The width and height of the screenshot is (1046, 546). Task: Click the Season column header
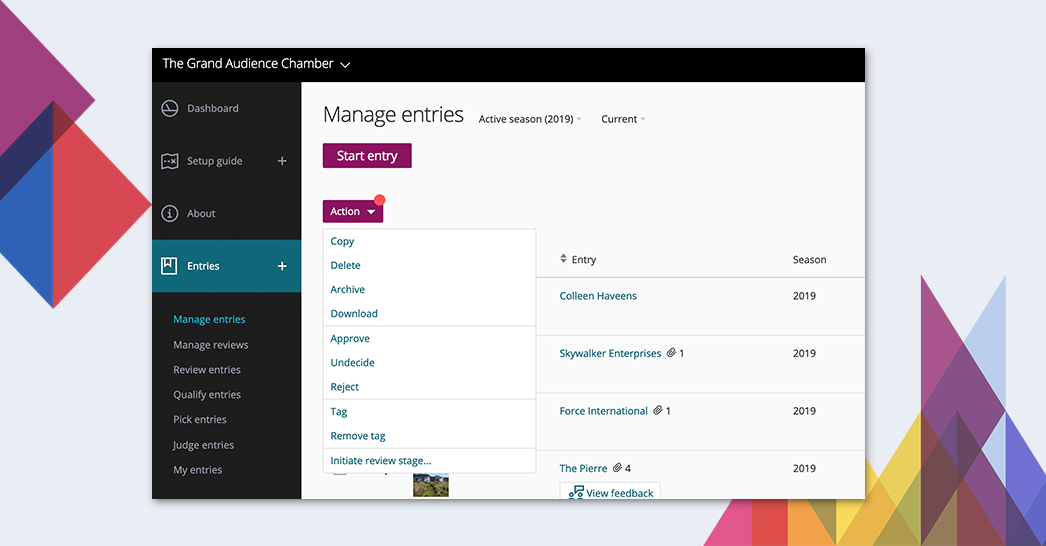pyautogui.click(x=809, y=260)
